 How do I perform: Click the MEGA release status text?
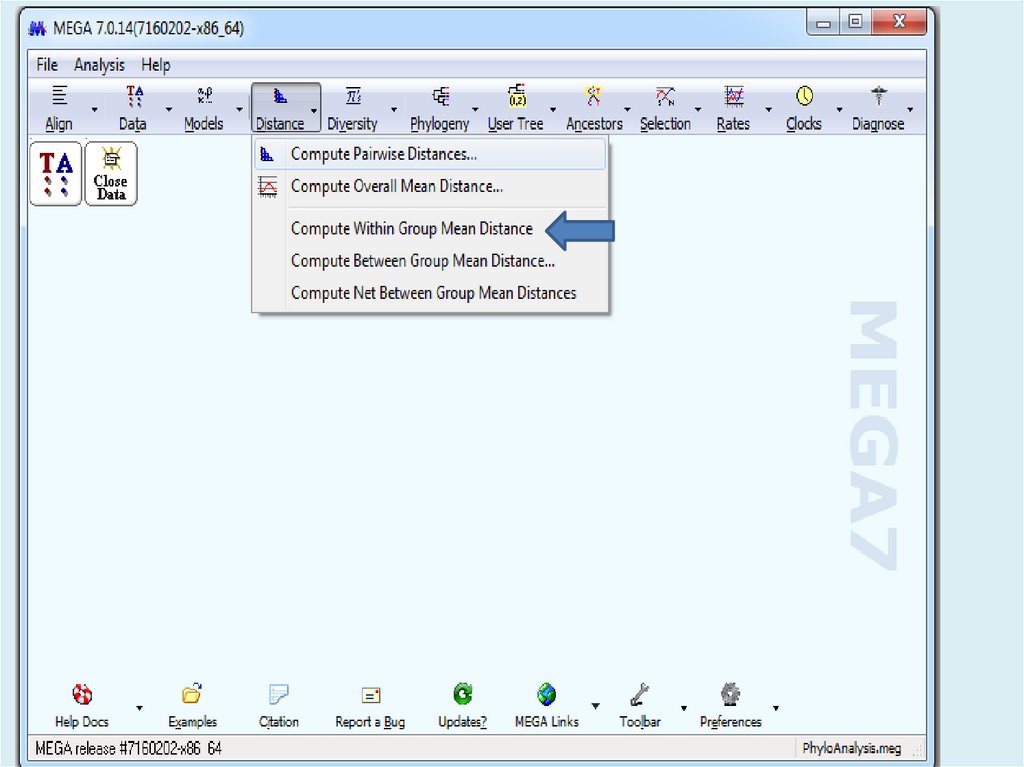pyautogui.click(x=129, y=748)
